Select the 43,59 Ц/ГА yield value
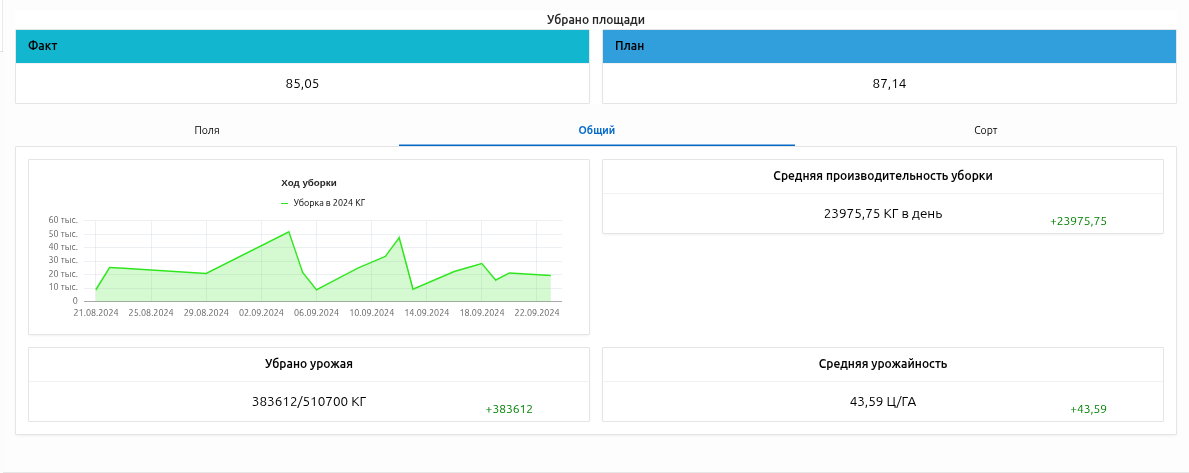The width and height of the screenshot is (1189, 473). tap(883, 401)
